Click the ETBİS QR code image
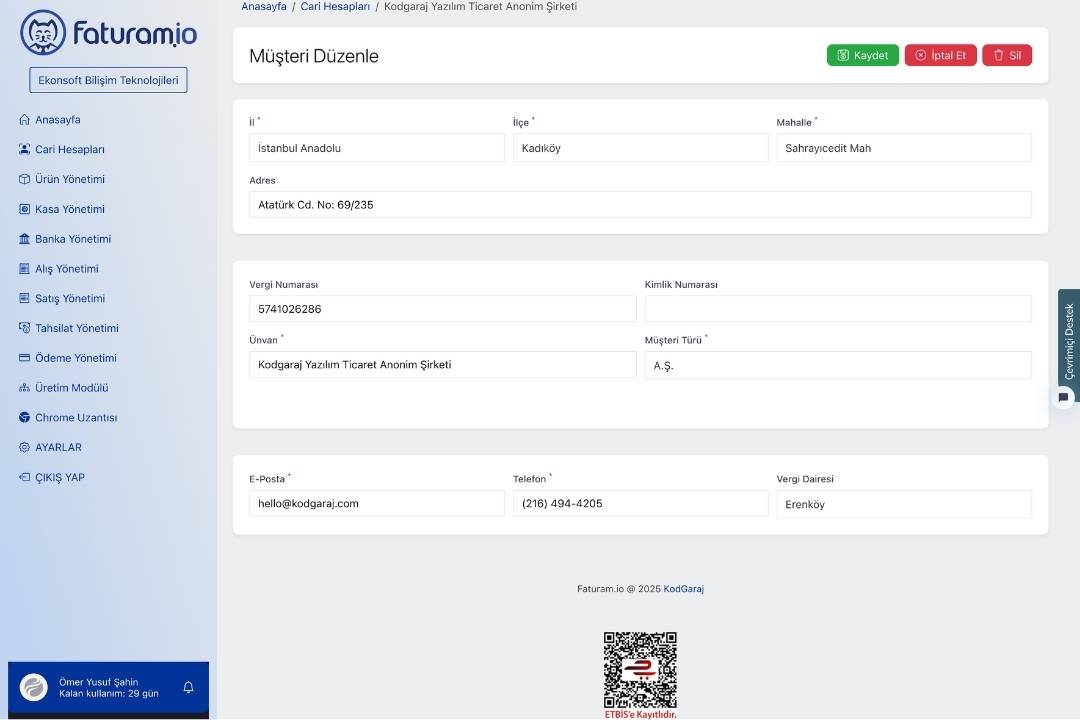This screenshot has height=720, width=1080. point(640,670)
